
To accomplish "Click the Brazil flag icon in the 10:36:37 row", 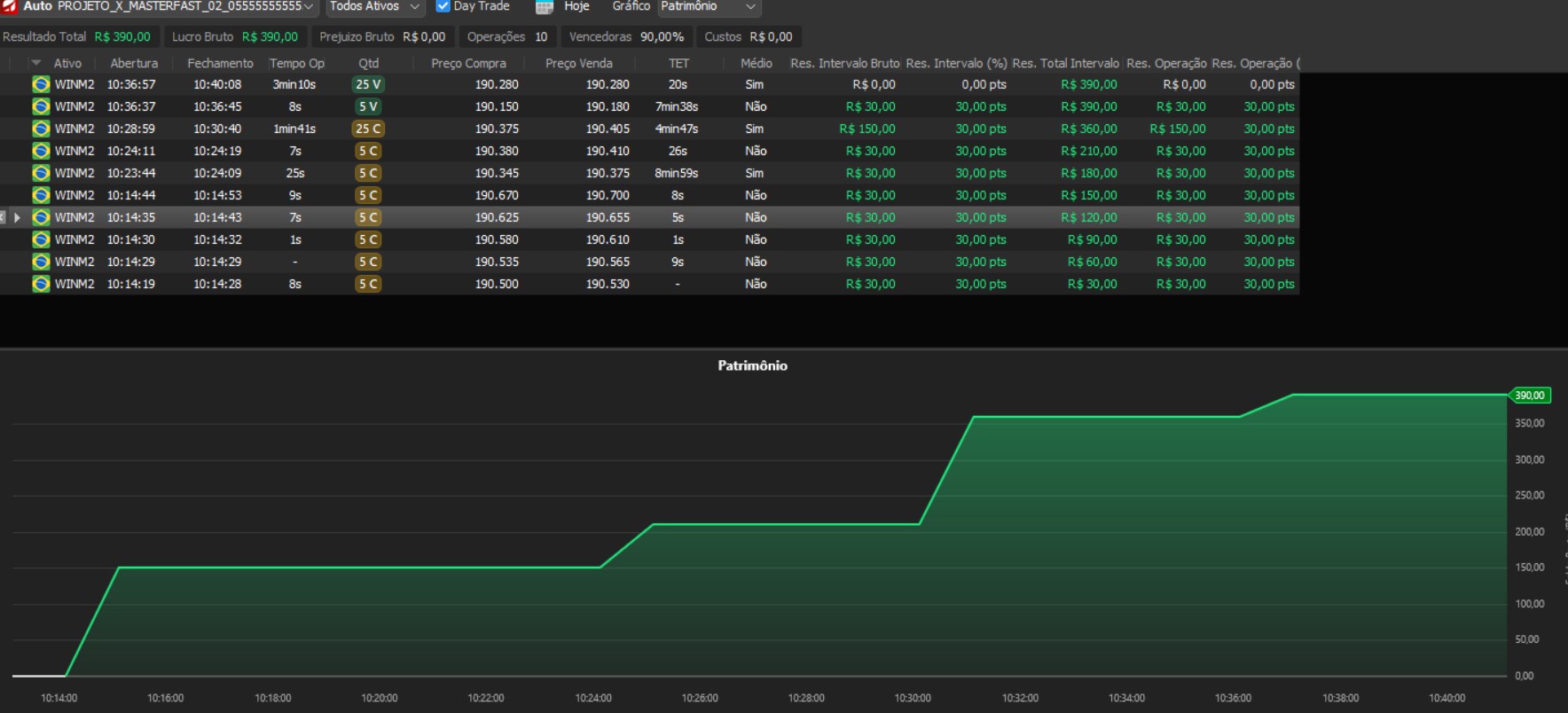I will coord(41,106).
